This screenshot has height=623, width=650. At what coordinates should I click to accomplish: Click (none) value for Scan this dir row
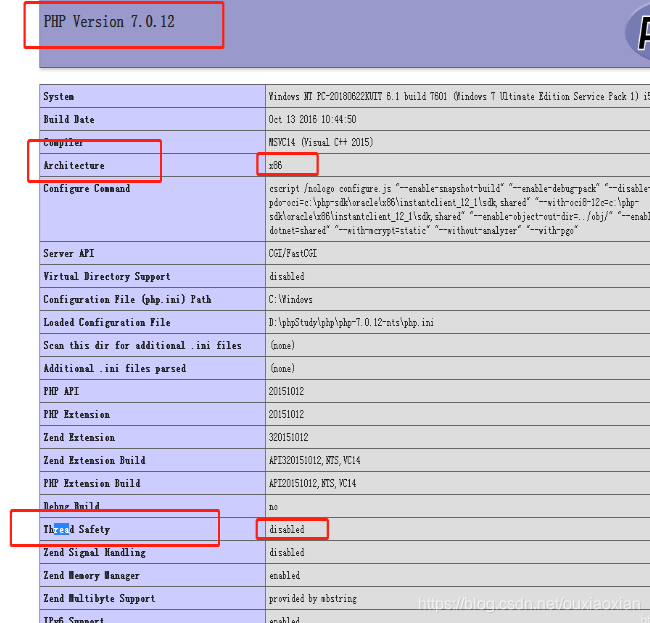coord(282,345)
